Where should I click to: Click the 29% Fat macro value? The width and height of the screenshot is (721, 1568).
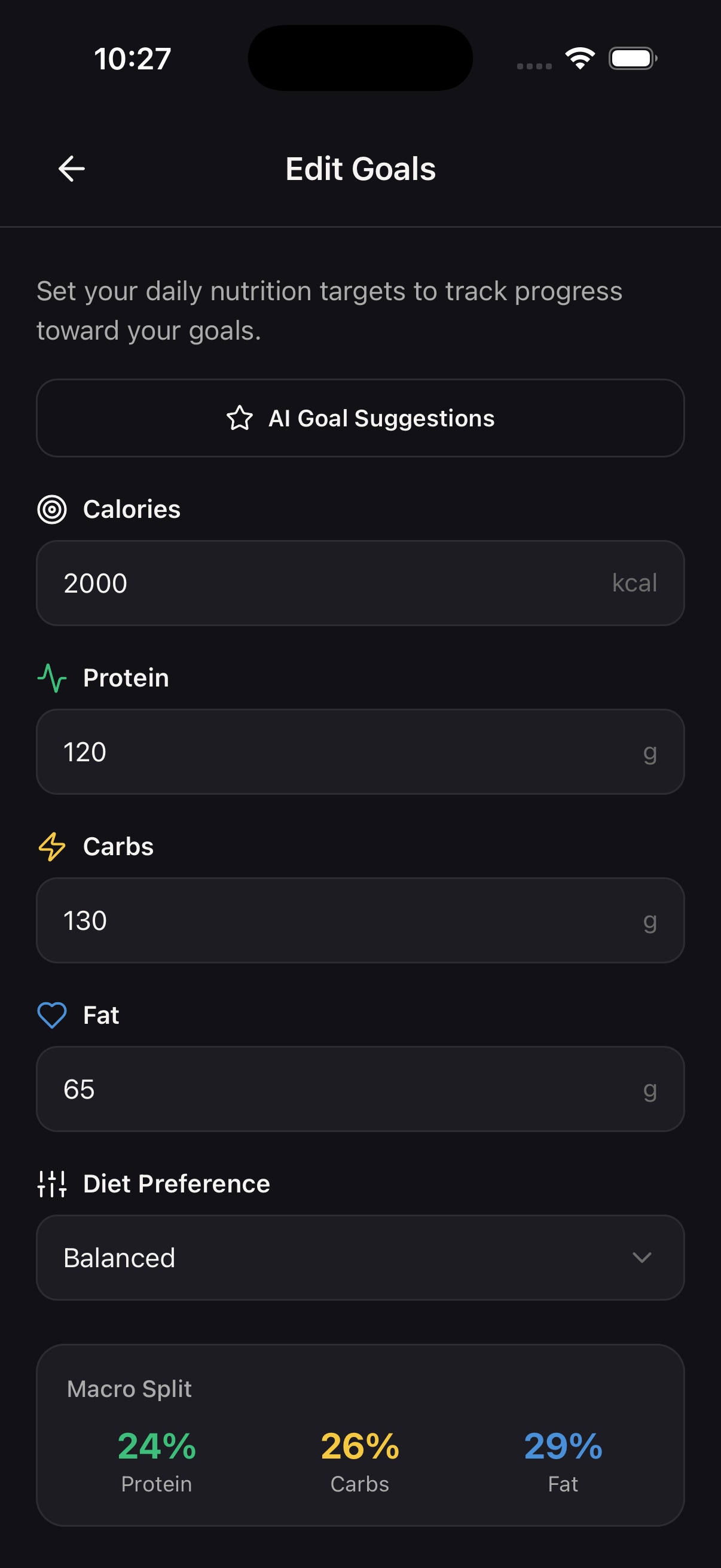point(563,1447)
